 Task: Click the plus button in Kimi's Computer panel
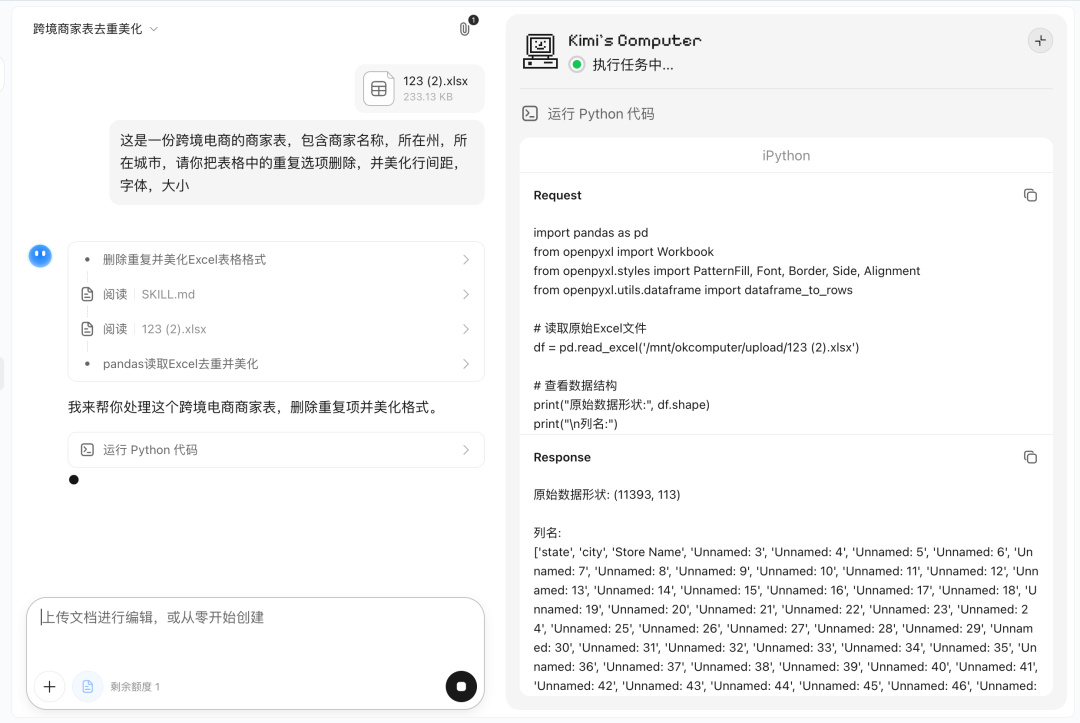coord(1040,41)
